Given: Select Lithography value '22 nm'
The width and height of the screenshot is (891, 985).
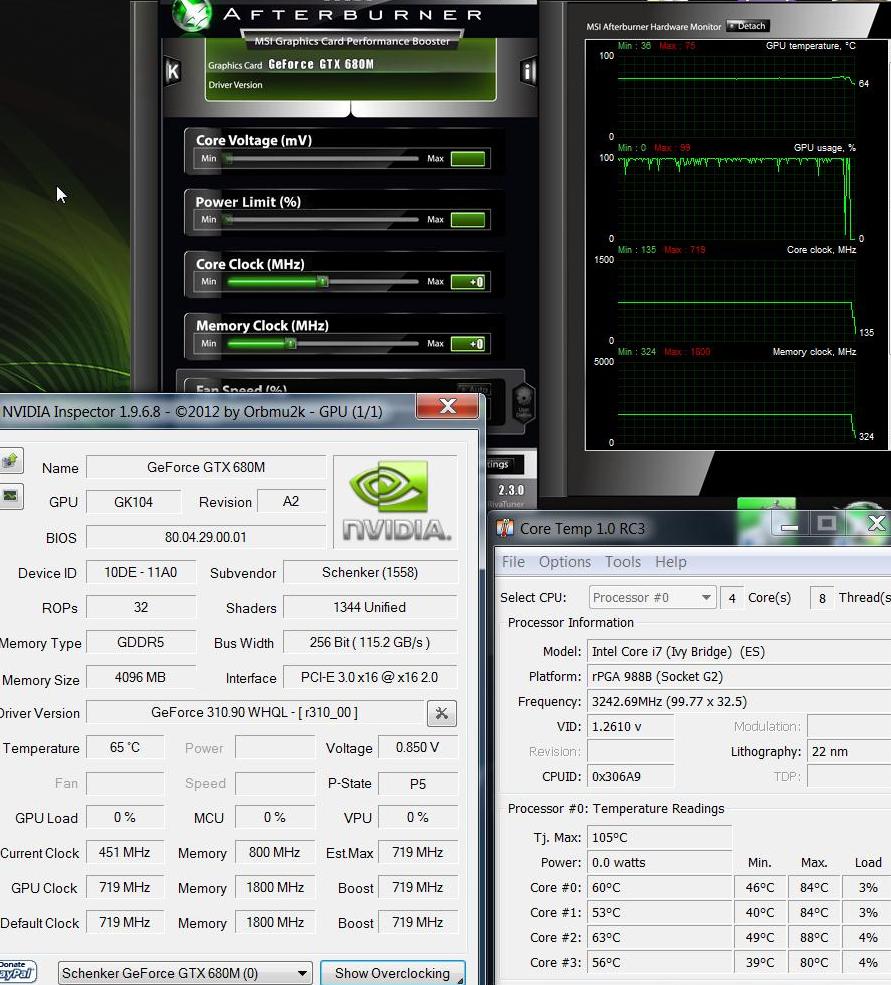Looking at the screenshot, I should point(849,751).
